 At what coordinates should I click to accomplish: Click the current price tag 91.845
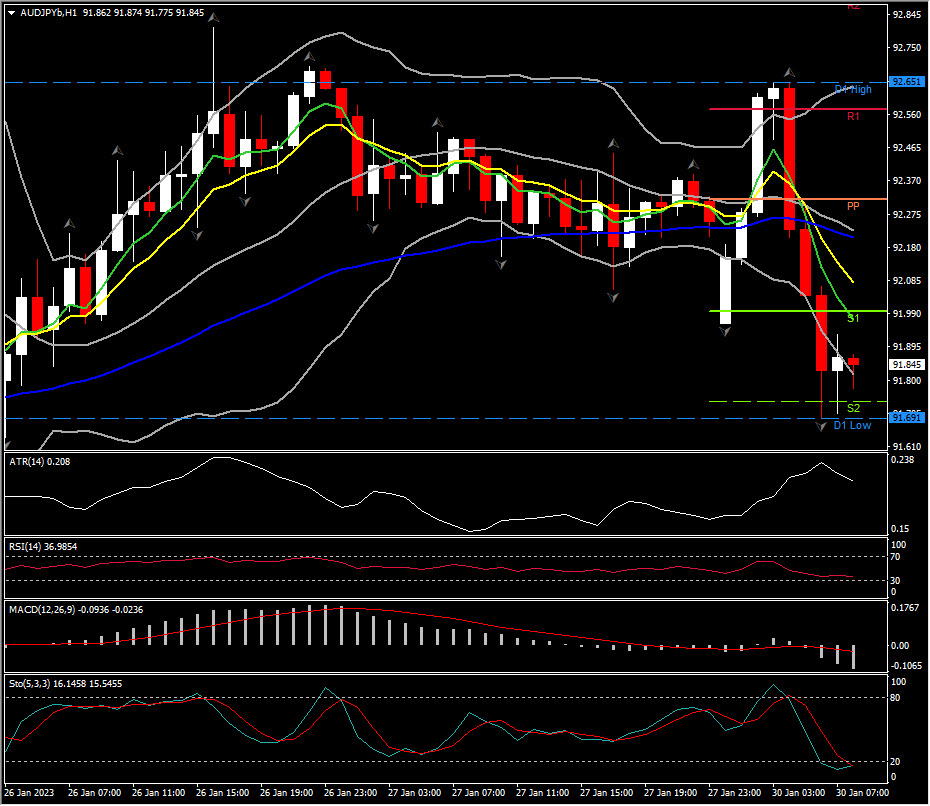click(907, 365)
